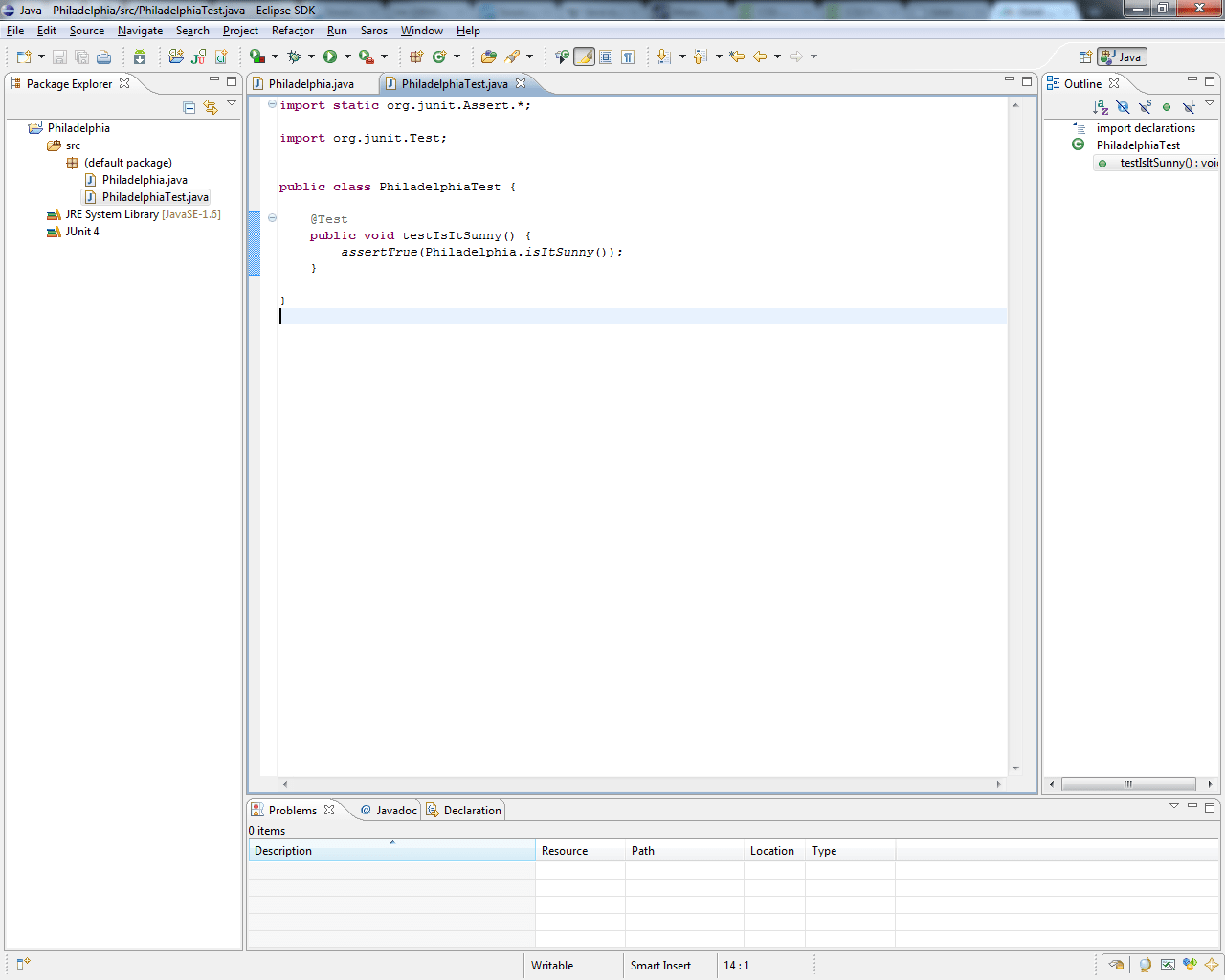
Task: Open the Search dialog from the toolbar
Action: pyautogui.click(x=511, y=56)
